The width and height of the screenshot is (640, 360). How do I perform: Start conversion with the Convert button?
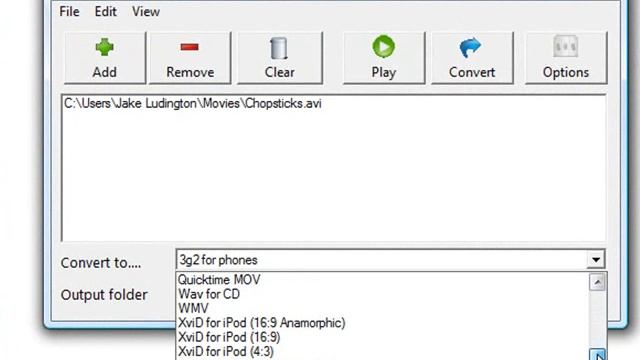(472, 58)
